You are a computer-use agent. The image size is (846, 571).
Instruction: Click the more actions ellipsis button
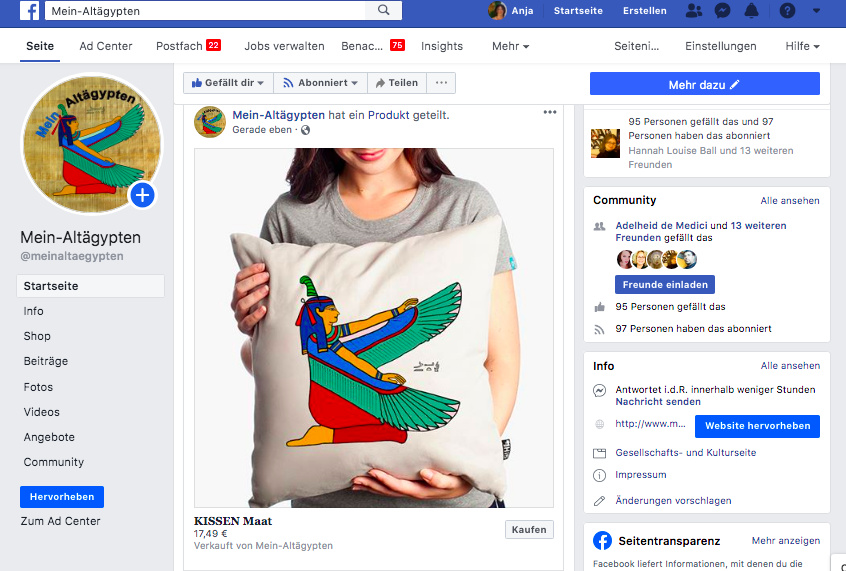(x=441, y=83)
